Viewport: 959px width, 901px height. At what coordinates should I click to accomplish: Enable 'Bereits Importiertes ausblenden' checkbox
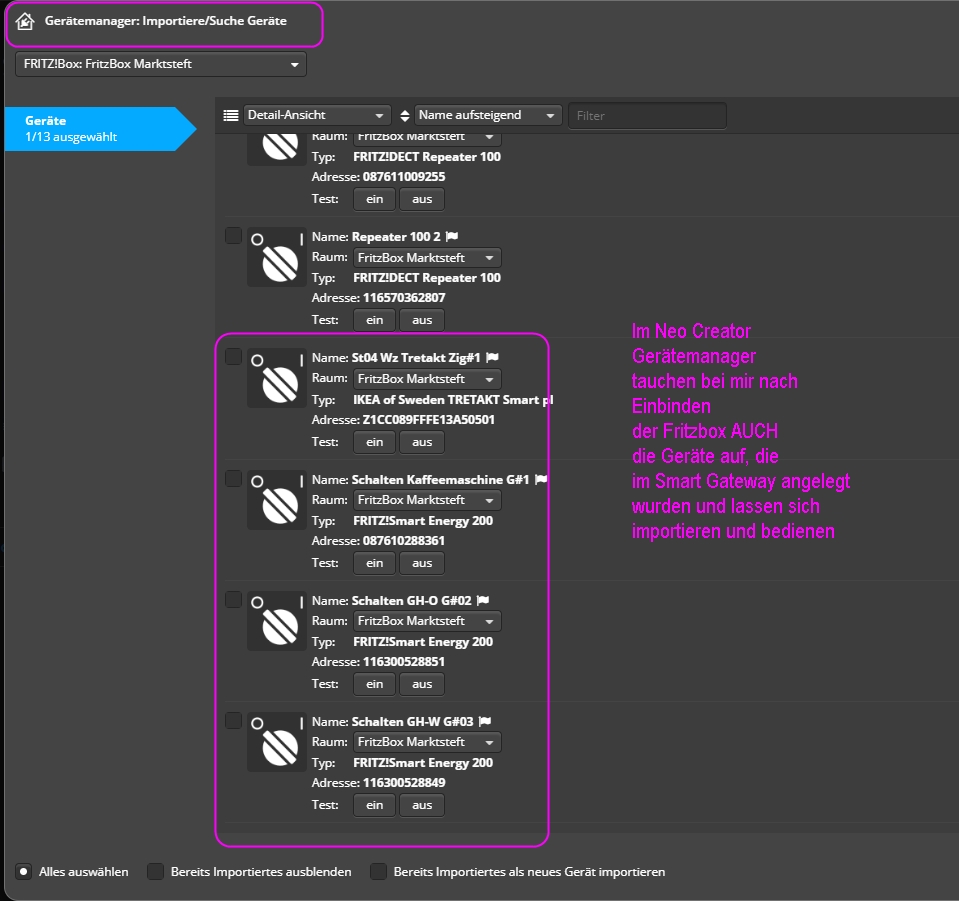155,872
